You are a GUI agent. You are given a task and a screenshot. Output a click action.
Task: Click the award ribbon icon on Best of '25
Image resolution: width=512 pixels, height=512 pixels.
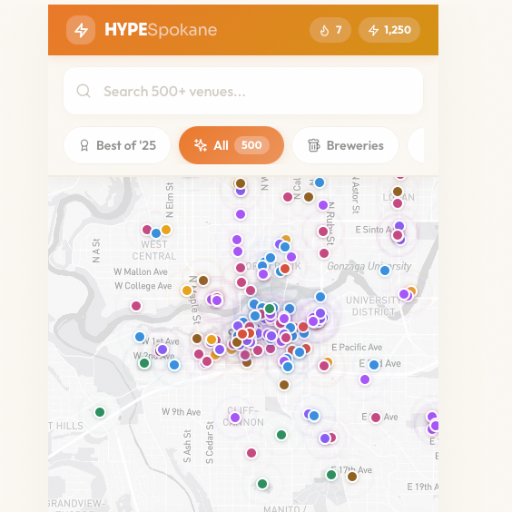pyautogui.click(x=84, y=145)
